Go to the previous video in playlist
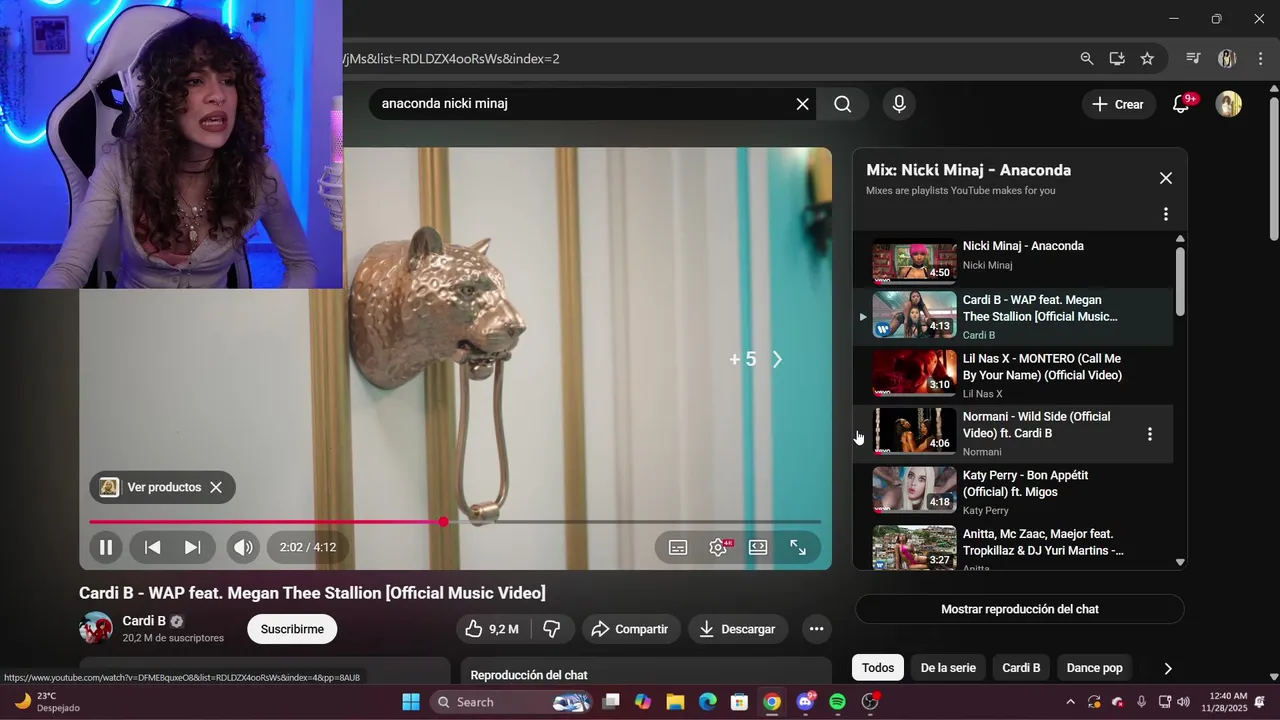The height and width of the screenshot is (720, 1280). (153, 547)
